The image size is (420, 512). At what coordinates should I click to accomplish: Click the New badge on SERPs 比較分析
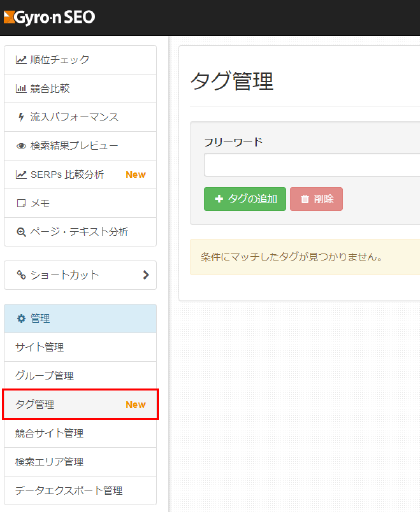click(136, 175)
